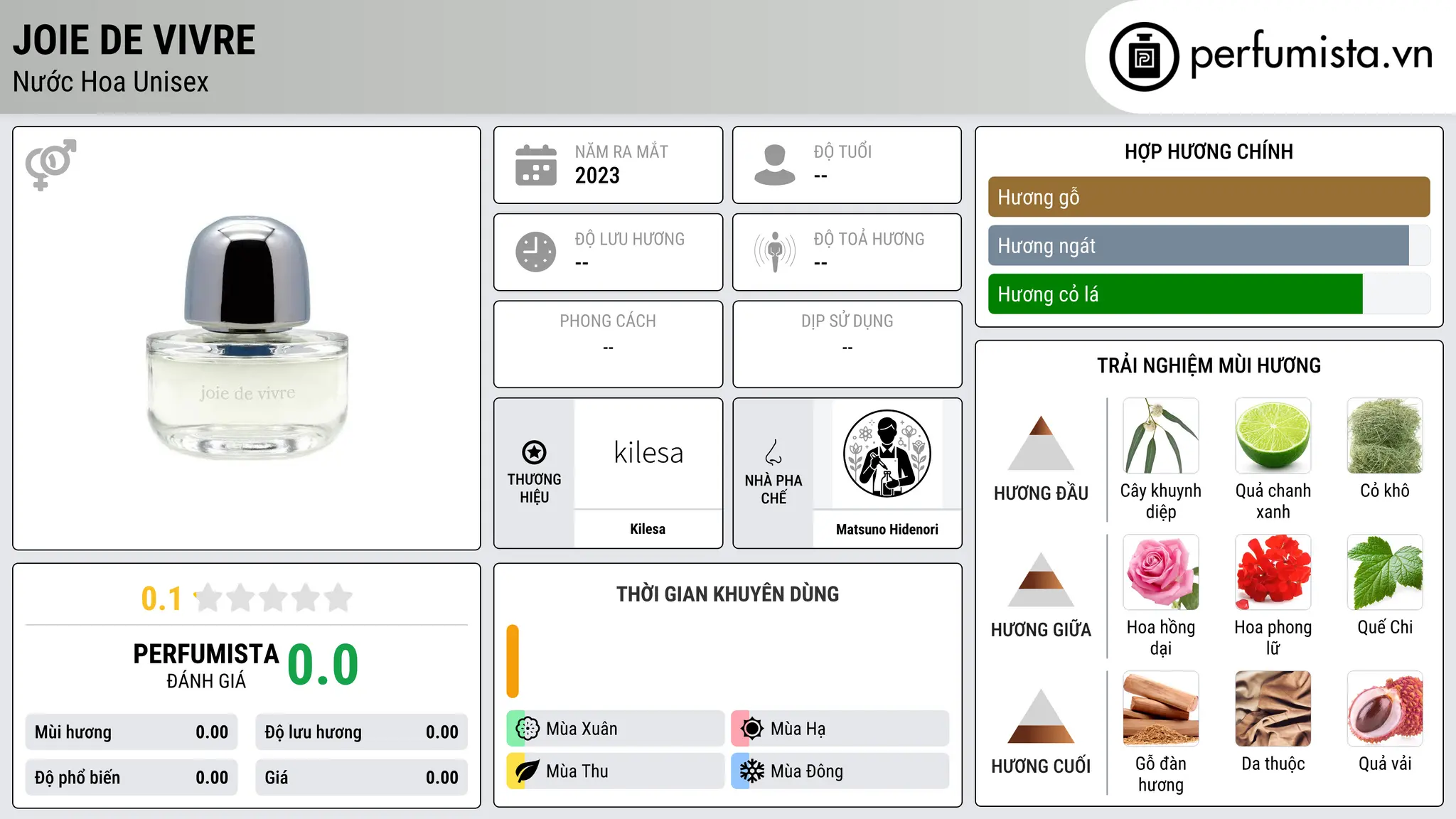The image size is (1456, 819).
Task: Click the Độ lưu hương score row
Action: (x=361, y=732)
